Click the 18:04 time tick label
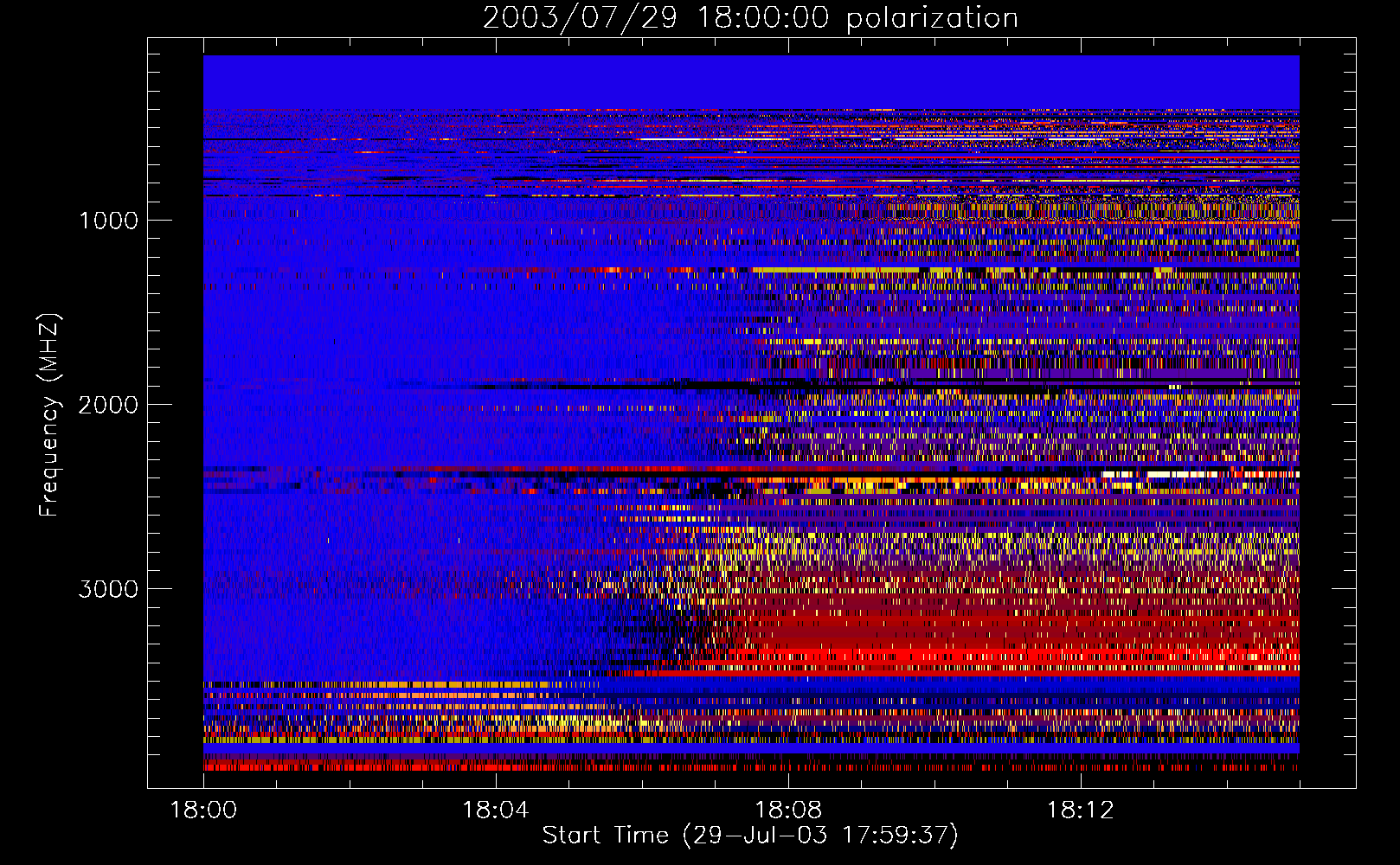This screenshot has width=1400, height=865. (x=496, y=811)
